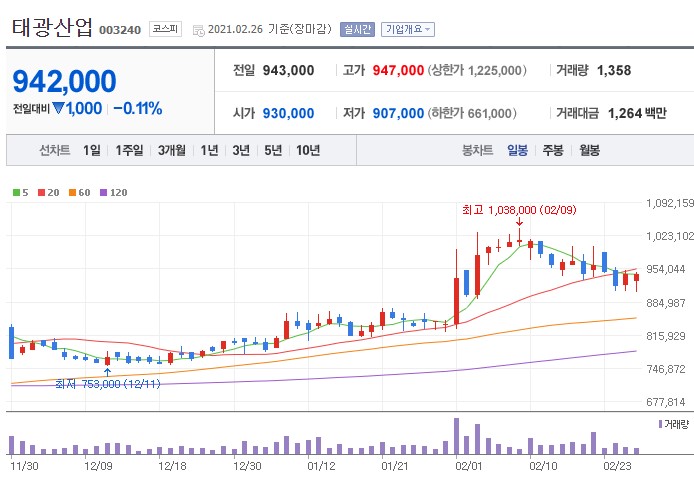Click the opening price 930,000
This screenshot has height=481, width=694.
289,113
